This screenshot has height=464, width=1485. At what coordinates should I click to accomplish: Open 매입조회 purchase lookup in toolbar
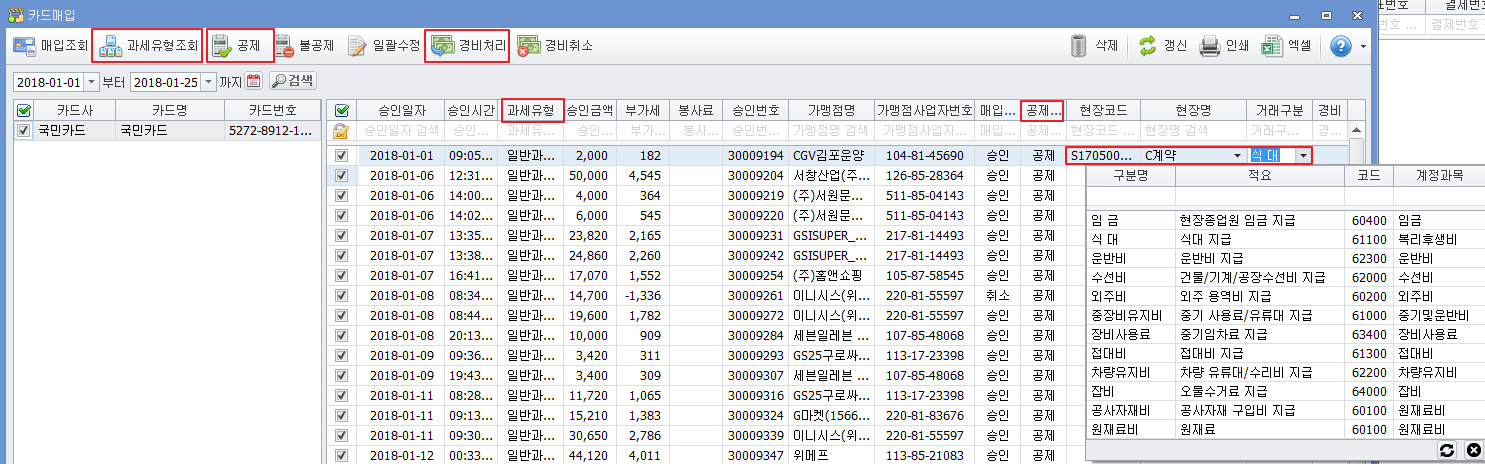(52, 46)
